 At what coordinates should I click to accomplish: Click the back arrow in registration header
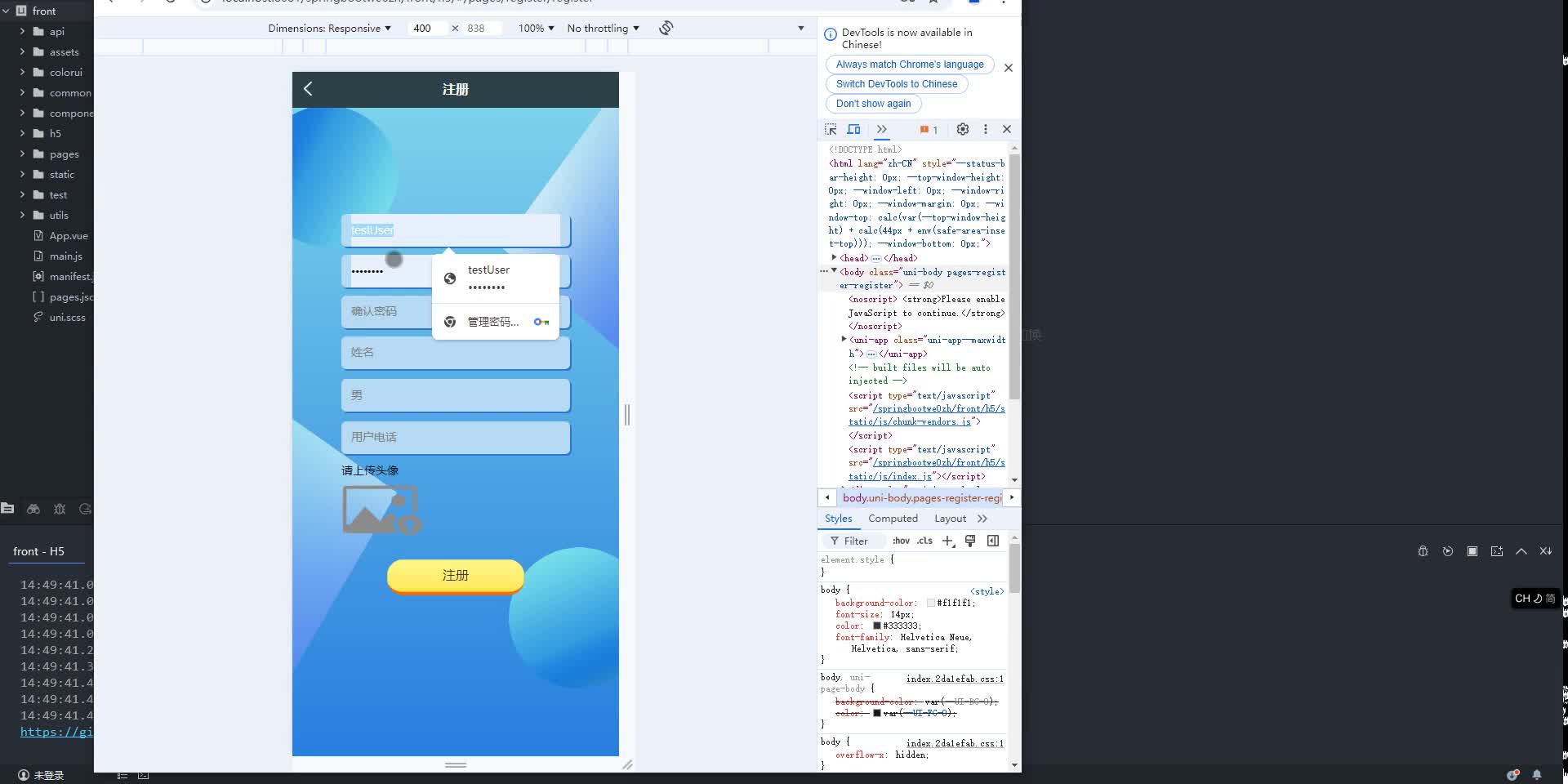(308, 89)
